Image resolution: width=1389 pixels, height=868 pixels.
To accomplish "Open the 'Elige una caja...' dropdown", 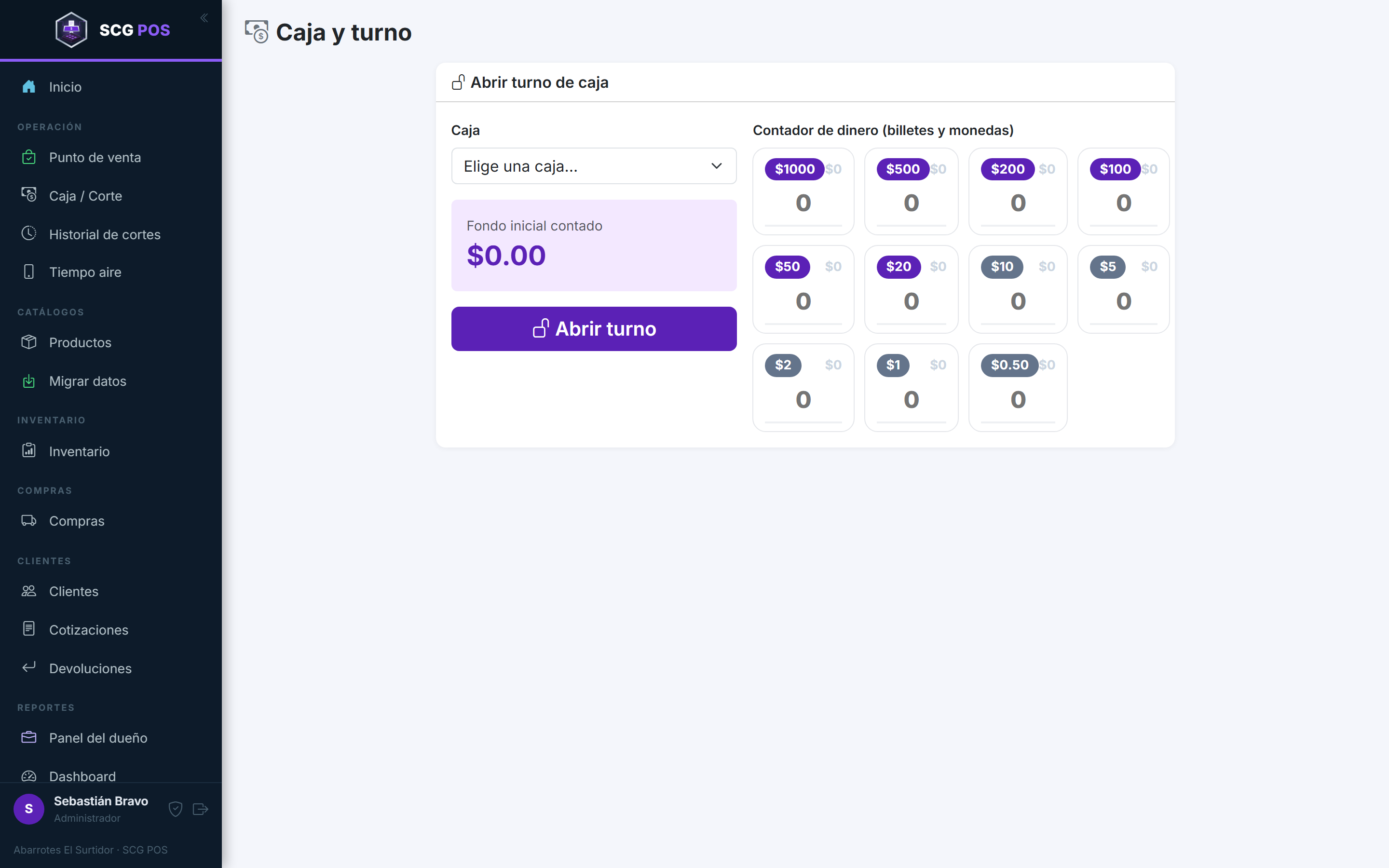I will pos(594,166).
